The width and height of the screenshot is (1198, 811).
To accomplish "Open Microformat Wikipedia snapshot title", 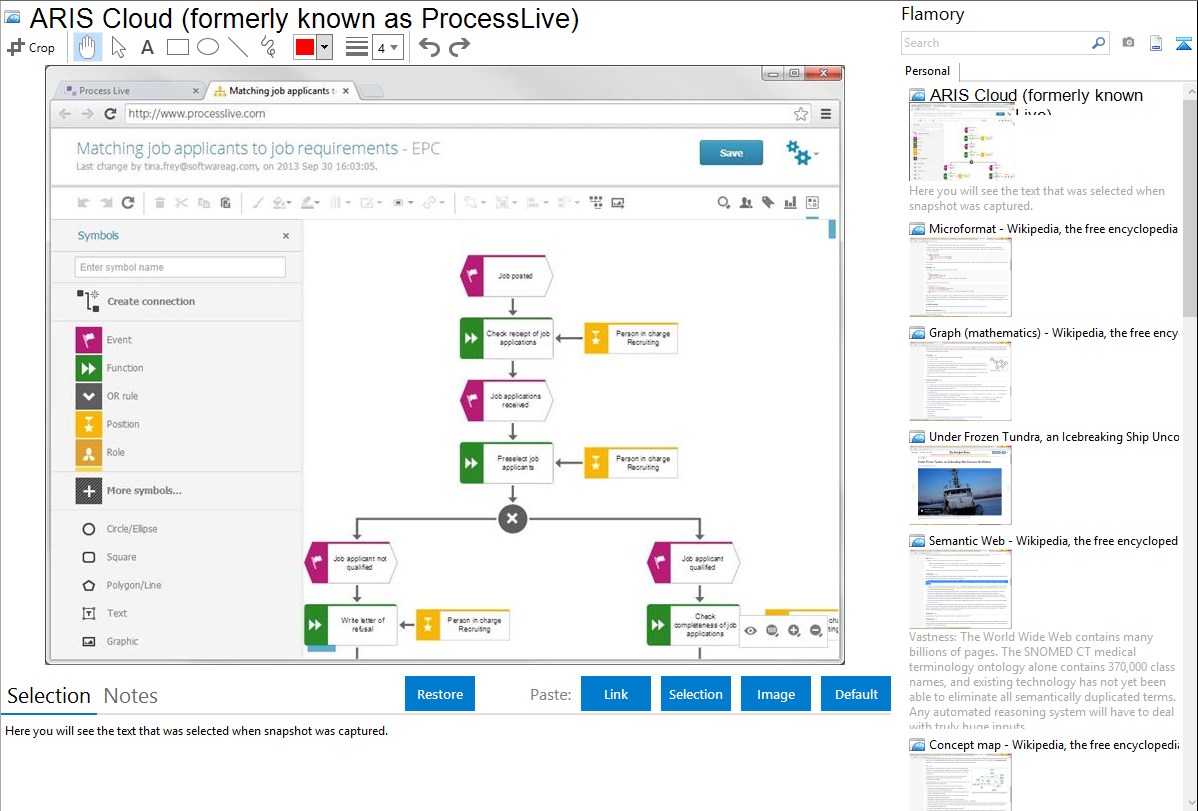I will 1053,229.
